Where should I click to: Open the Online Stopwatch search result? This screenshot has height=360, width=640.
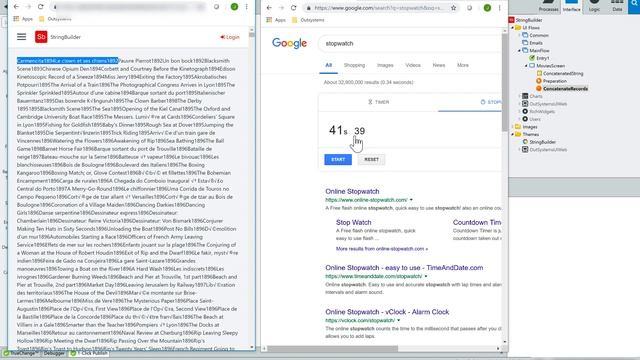pyautogui.click(x=352, y=191)
